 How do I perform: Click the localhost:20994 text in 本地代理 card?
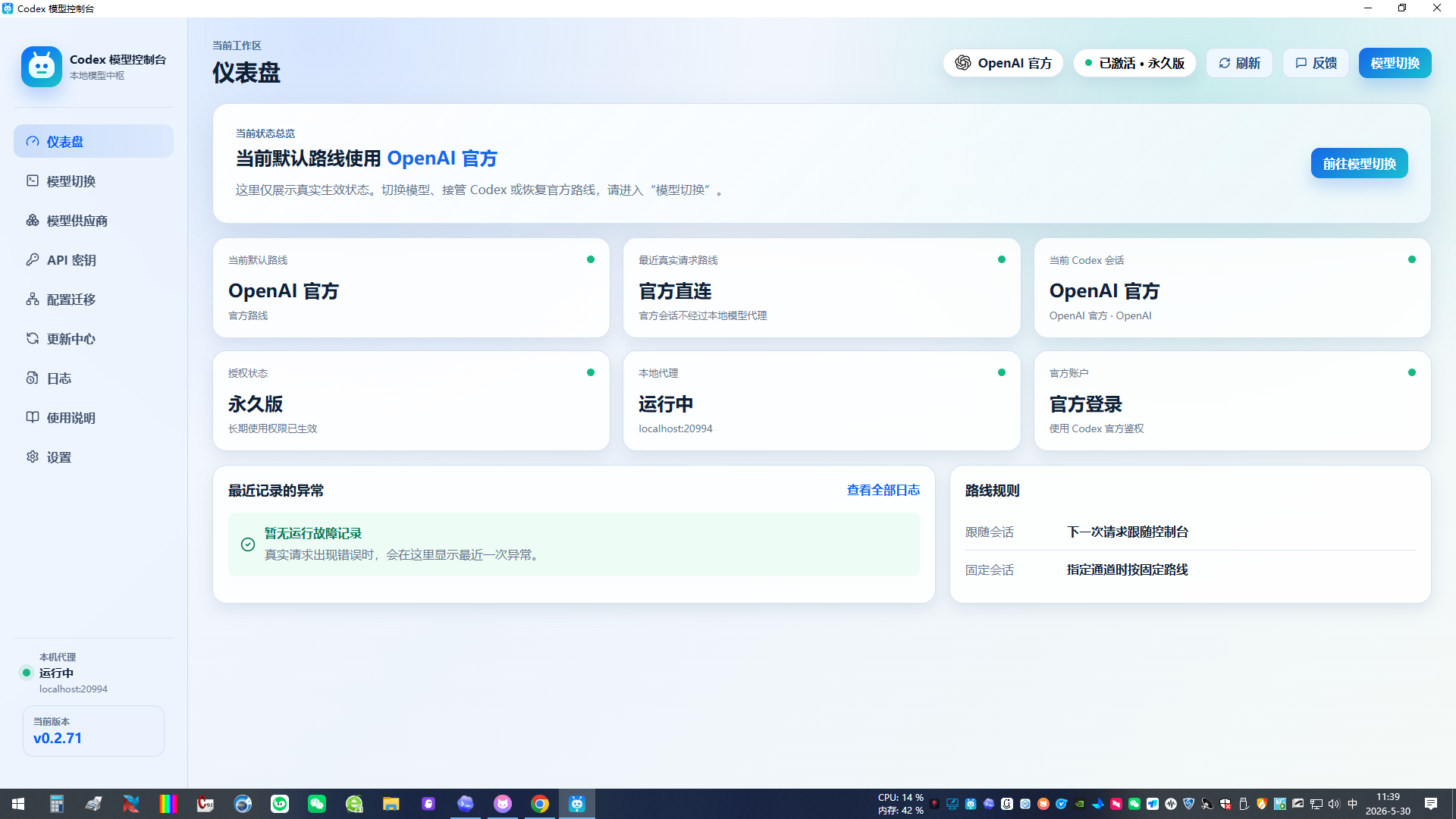[x=676, y=428]
